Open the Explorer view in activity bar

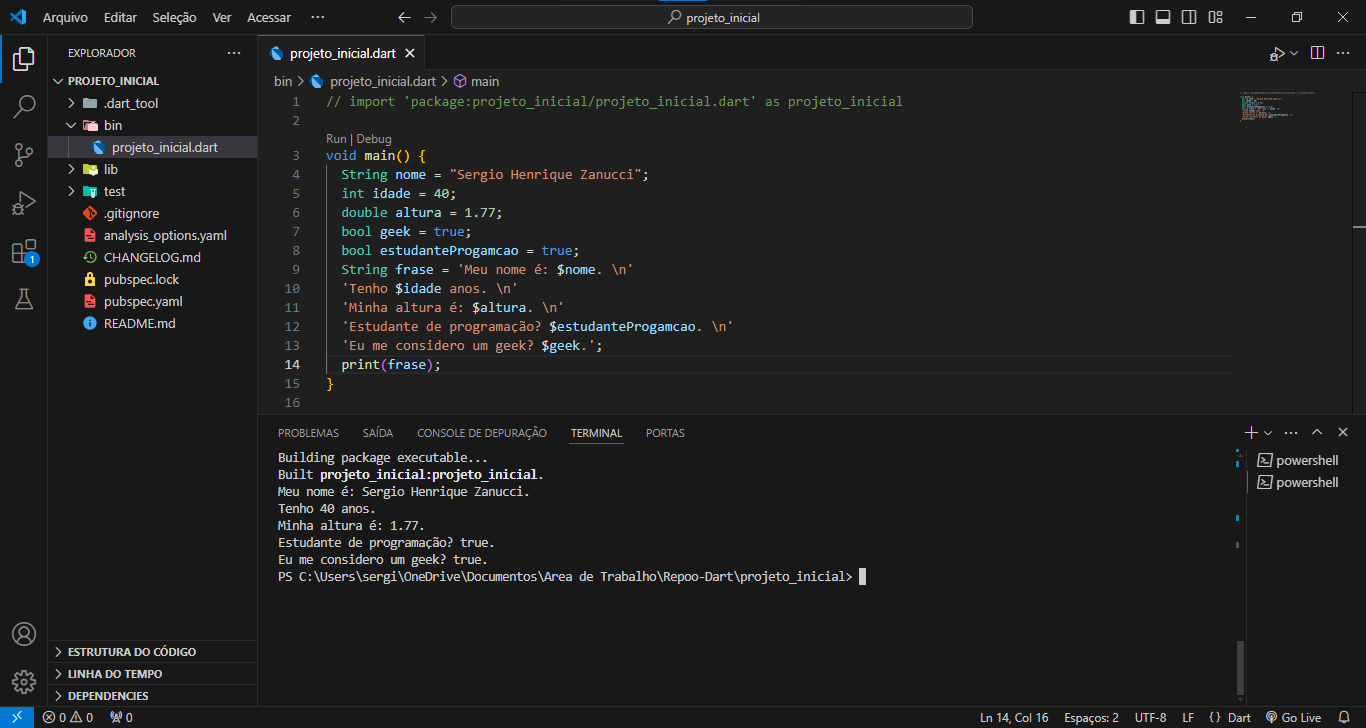[24, 59]
